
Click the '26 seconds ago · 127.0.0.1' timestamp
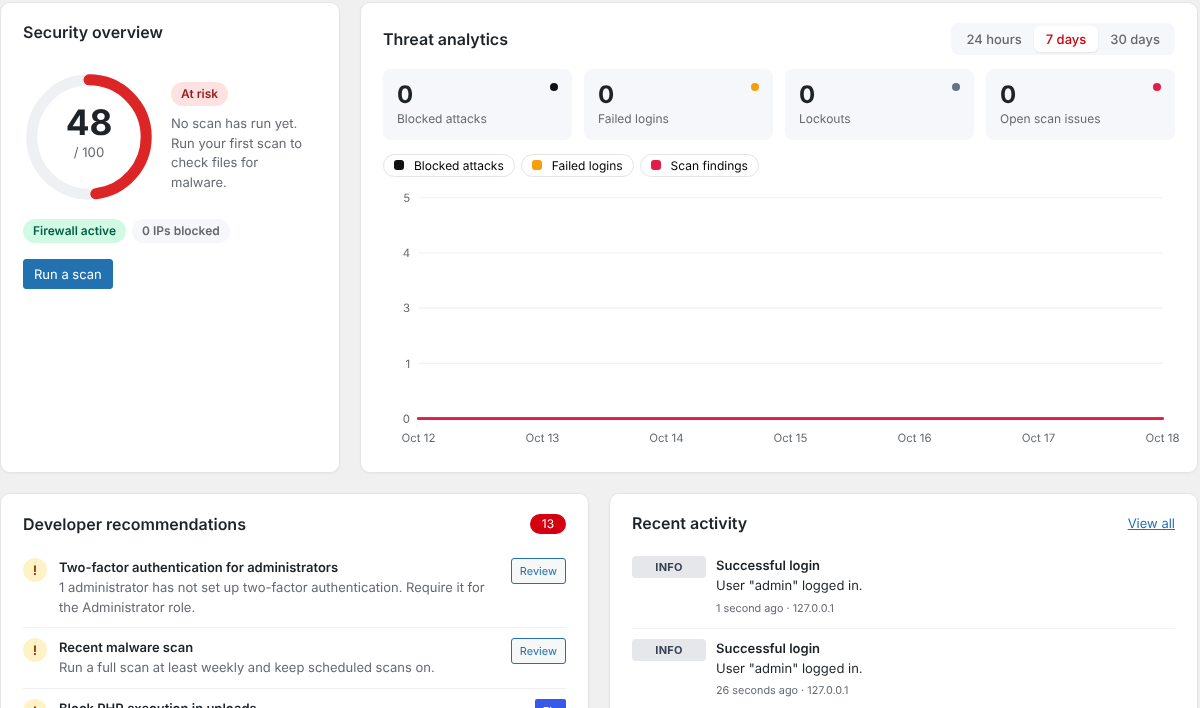(x=782, y=690)
